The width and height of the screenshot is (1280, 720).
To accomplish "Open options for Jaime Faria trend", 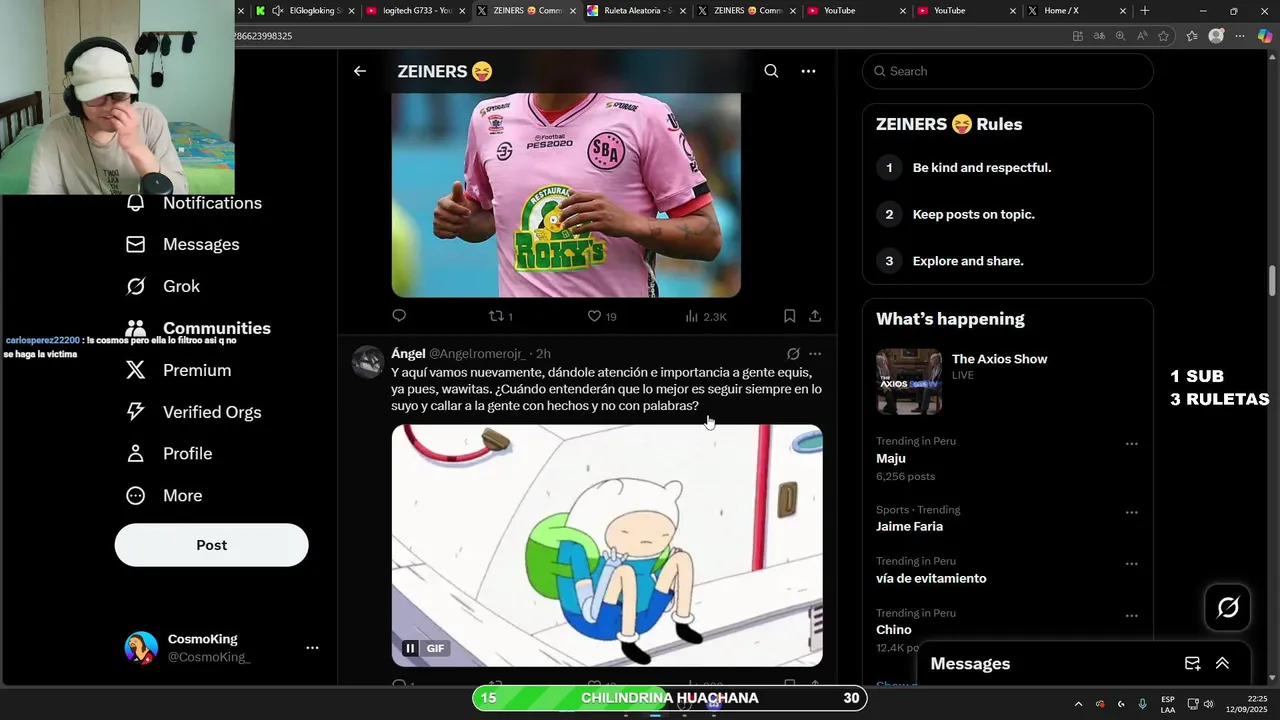I will 1132,512.
